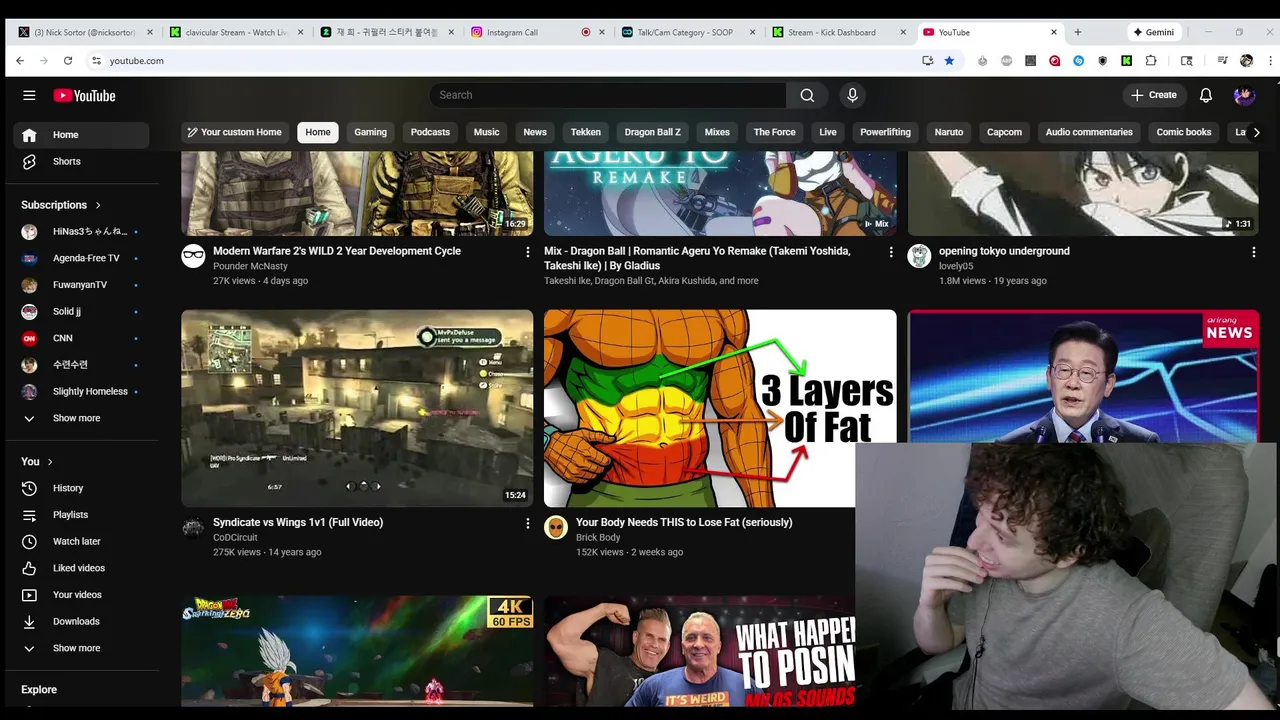Select the Music category chip

coord(486,132)
